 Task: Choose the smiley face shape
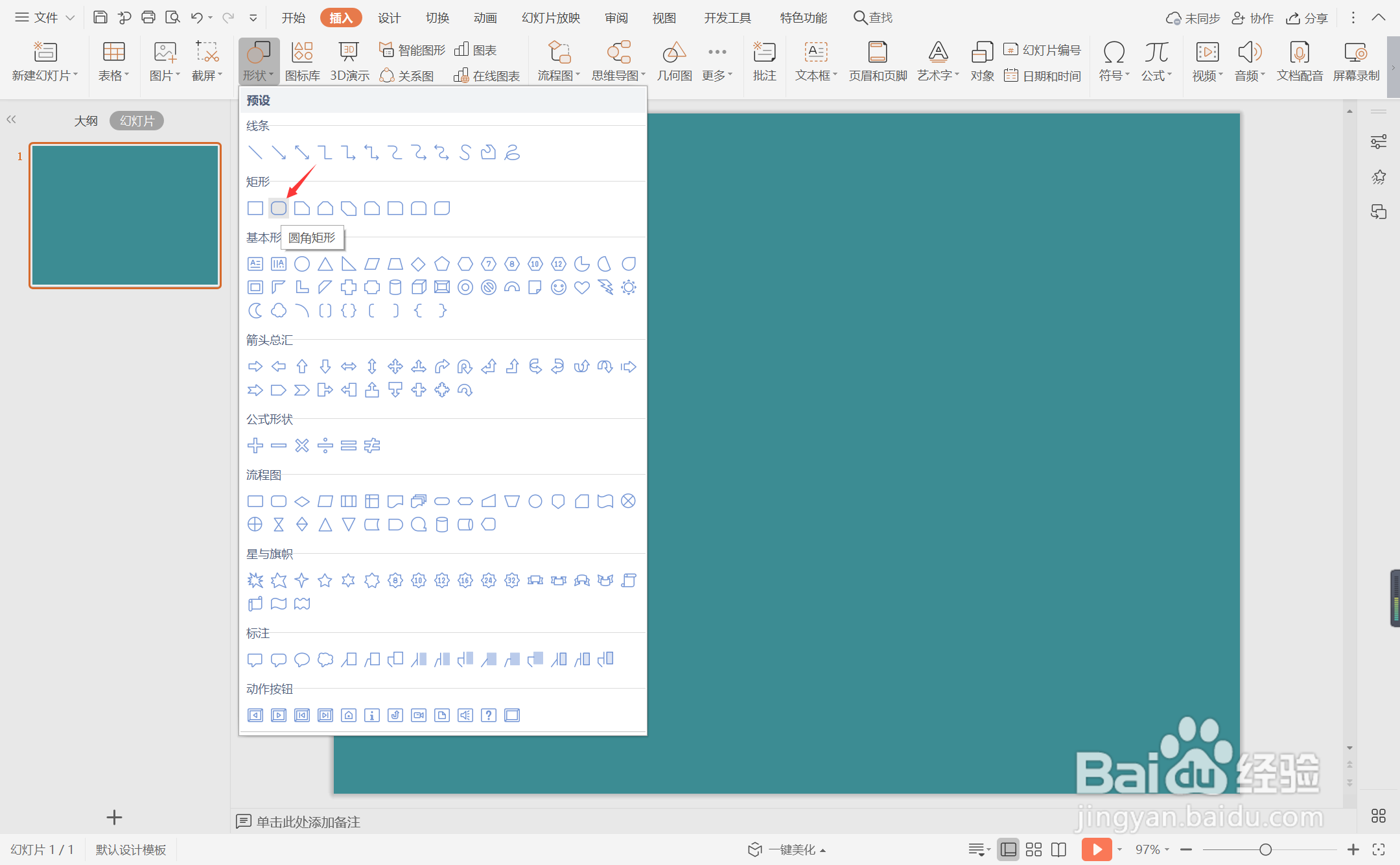click(559, 287)
